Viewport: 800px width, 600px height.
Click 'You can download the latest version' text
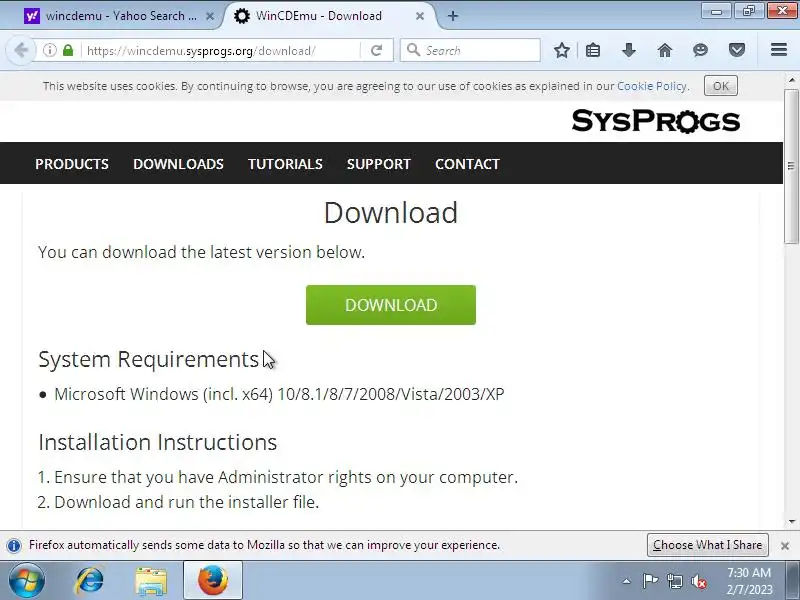pos(202,252)
